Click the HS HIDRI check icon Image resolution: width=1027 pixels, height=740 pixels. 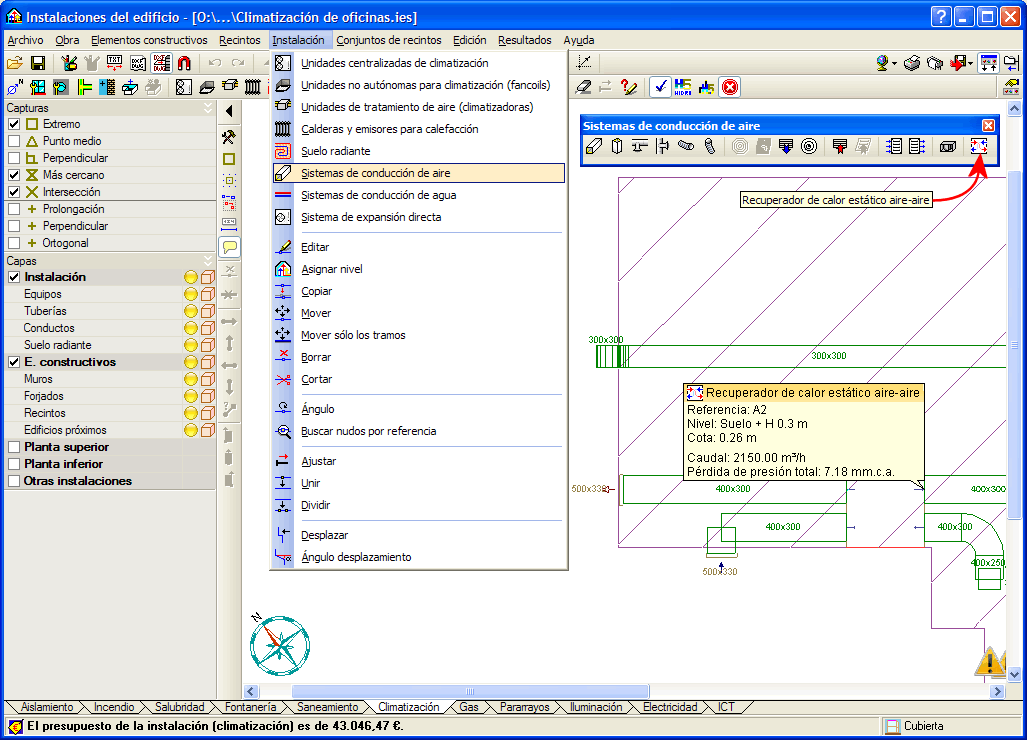tap(684, 87)
